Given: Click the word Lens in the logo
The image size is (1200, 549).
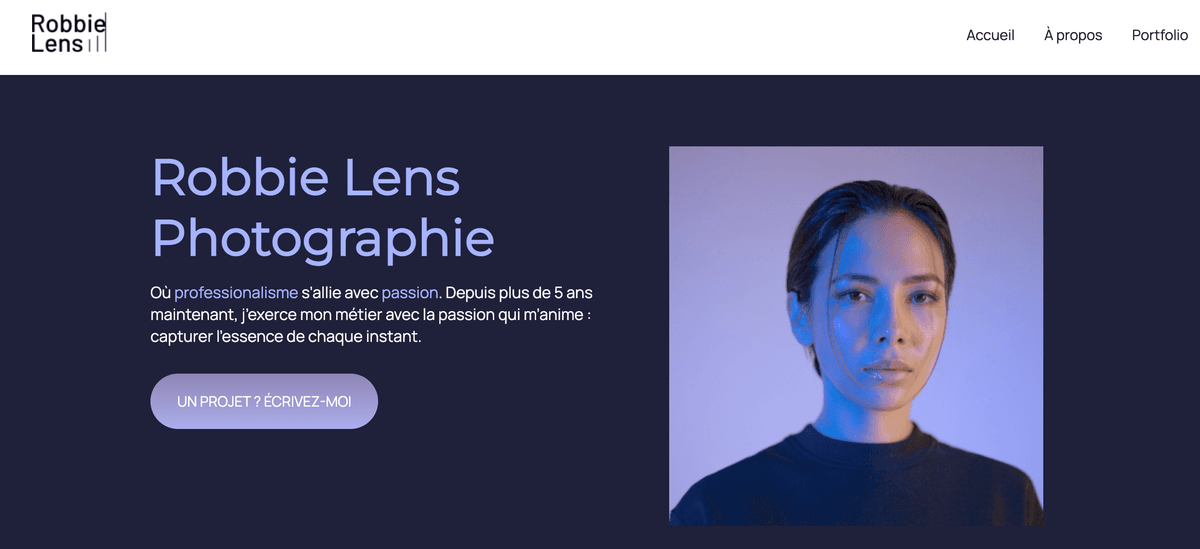Looking at the screenshot, I should tap(56, 44).
